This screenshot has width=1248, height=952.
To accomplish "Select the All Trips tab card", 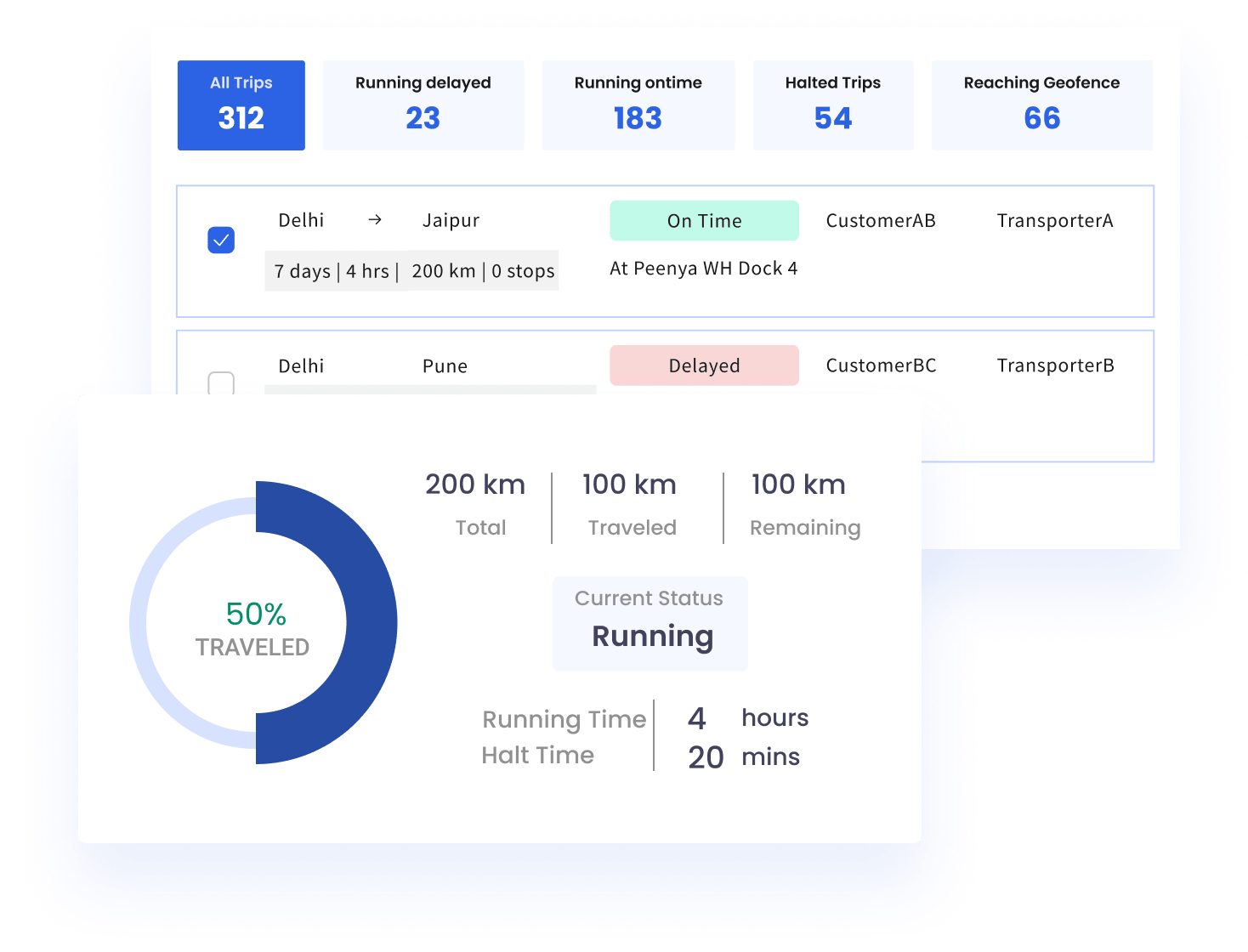I will (x=241, y=104).
